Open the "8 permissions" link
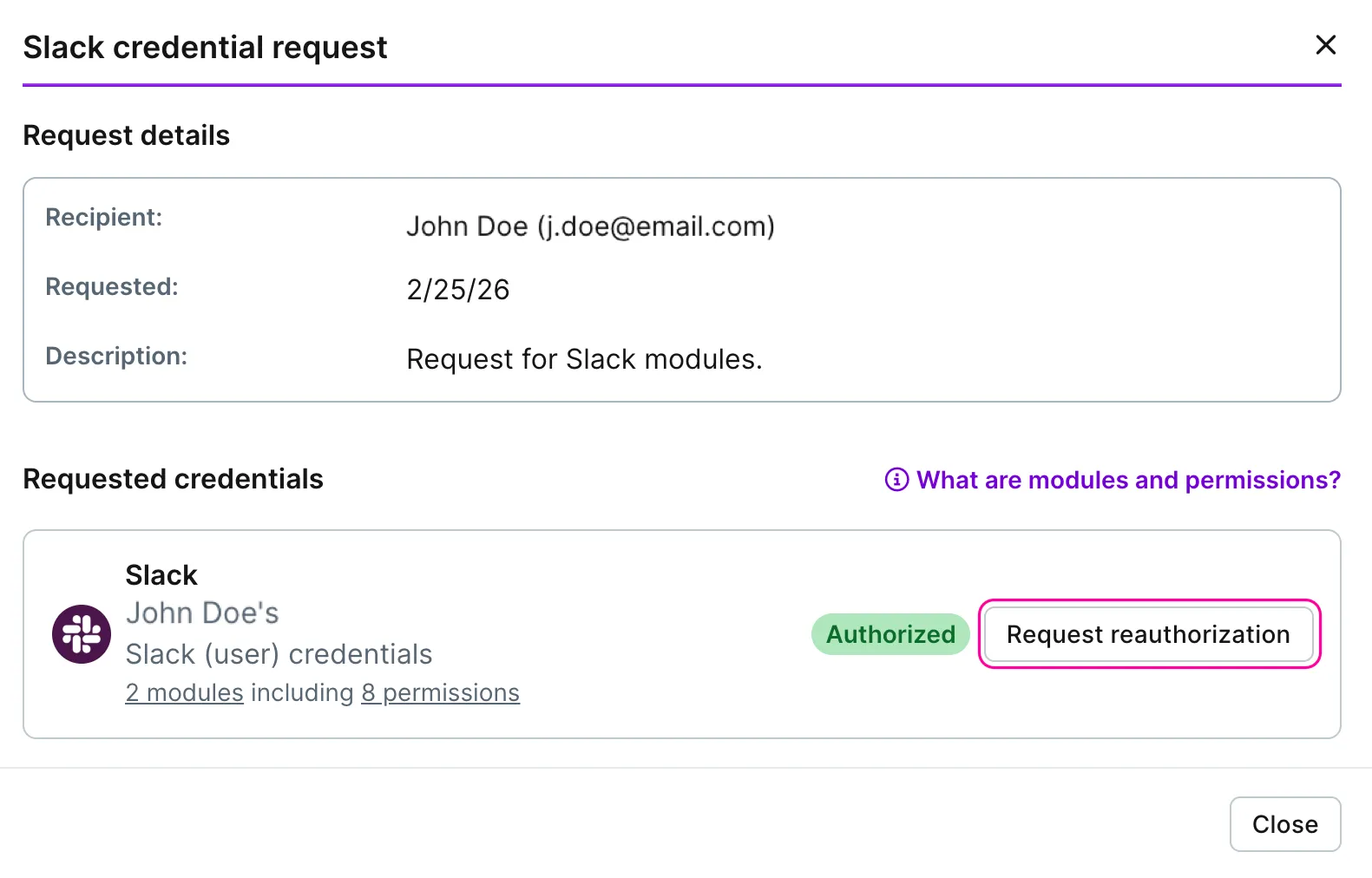Image resolution: width=1372 pixels, height=878 pixels. (x=441, y=692)
